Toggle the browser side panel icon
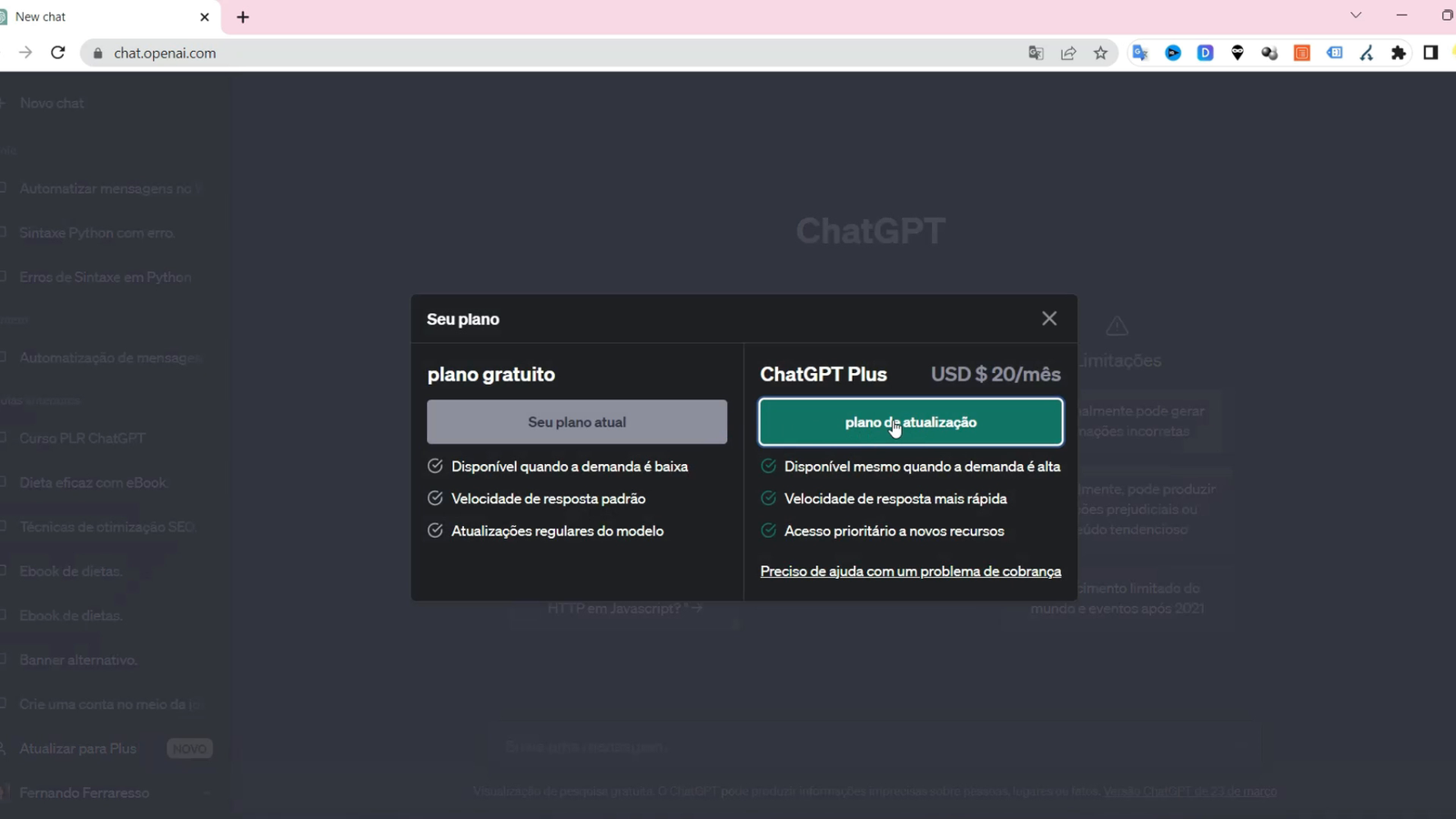This screenshot has height=819, width=1456. [1431, 53]
